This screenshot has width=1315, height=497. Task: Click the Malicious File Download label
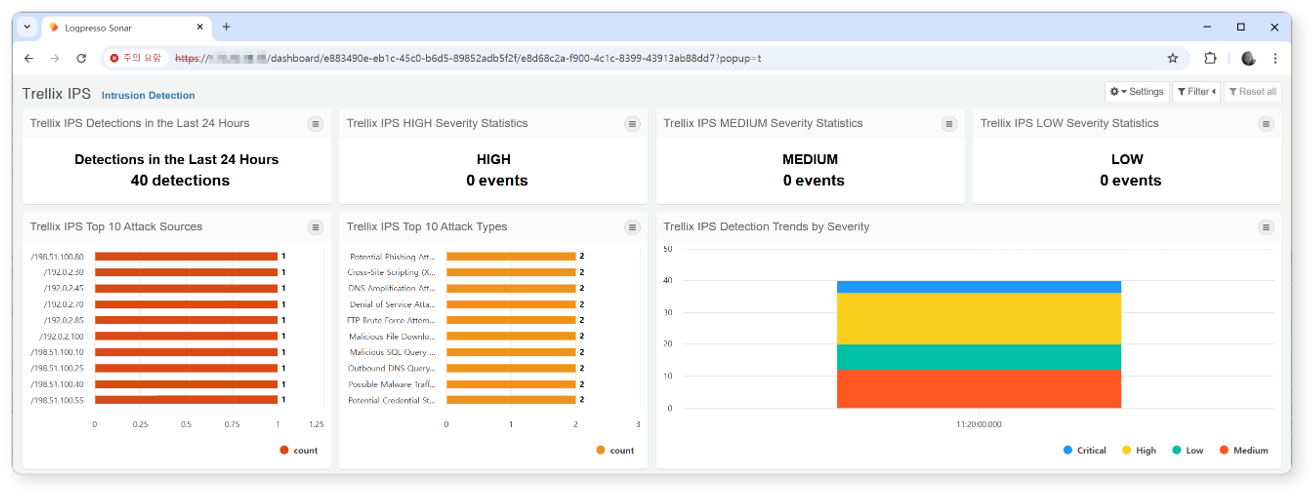[393, 336]
